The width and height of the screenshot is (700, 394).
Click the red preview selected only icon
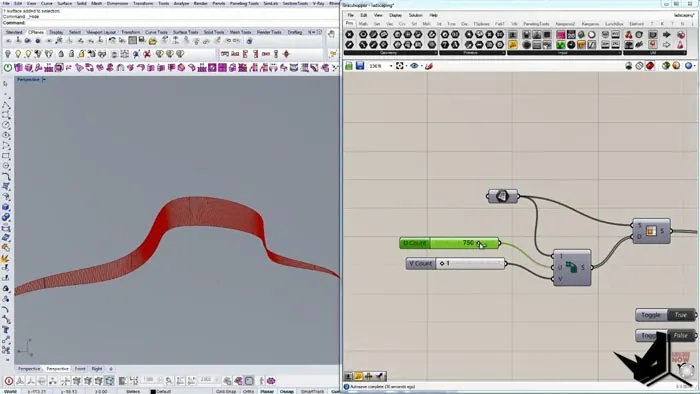pos(650,66)
